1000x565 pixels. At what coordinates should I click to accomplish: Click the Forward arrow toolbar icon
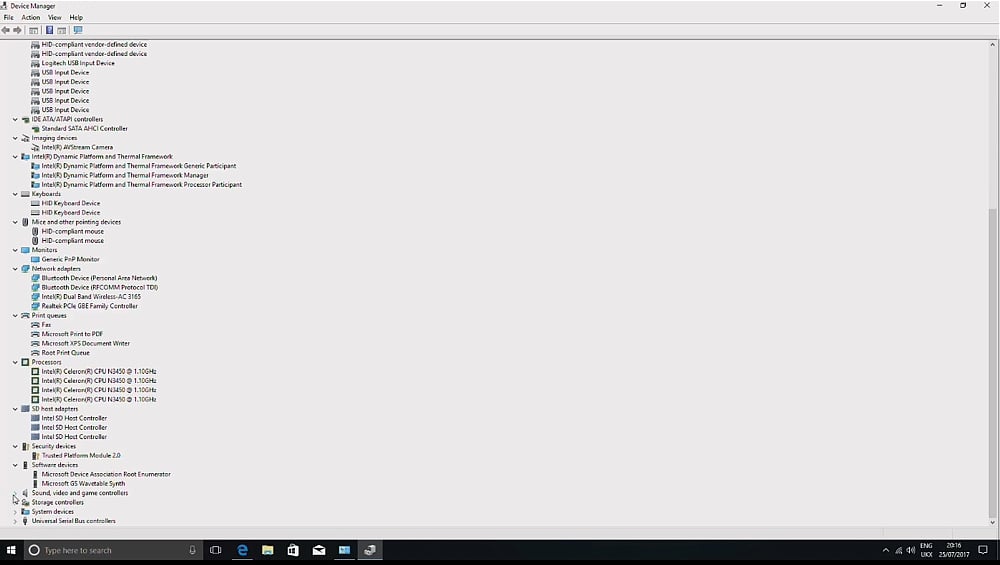click(x=17, y=30)
